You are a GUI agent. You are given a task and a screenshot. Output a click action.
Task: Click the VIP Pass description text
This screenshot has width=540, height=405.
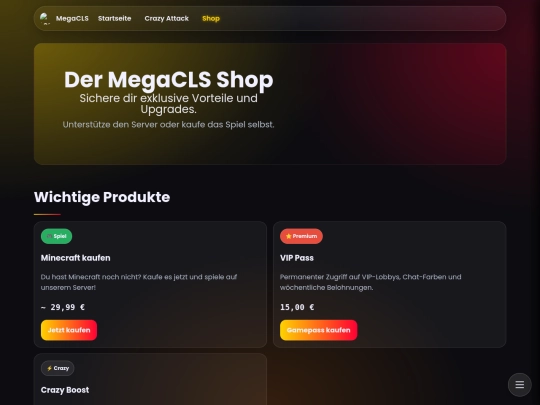pos(371,282)
